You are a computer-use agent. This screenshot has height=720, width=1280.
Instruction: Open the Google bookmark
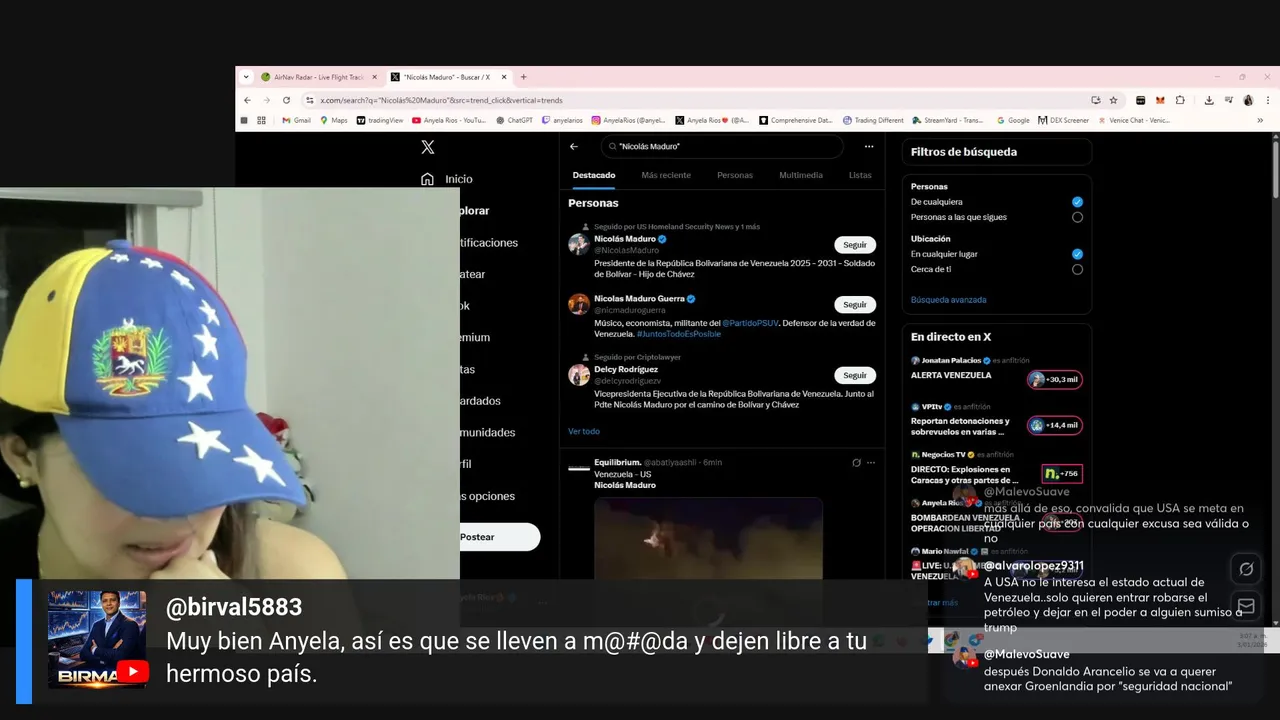pos(1013,120)
